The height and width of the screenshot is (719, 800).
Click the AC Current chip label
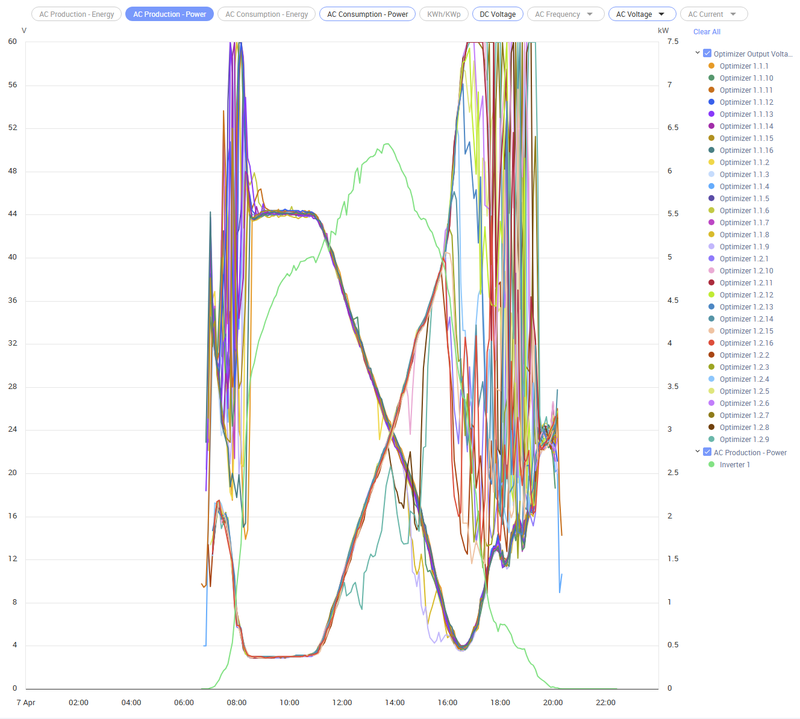(705, 14)
